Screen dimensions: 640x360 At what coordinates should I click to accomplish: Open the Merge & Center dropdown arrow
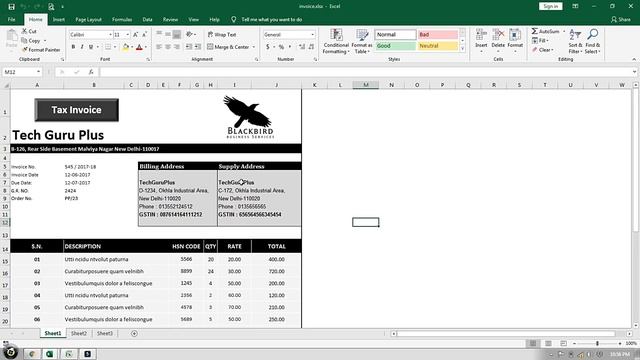click(x=254, y=47)
